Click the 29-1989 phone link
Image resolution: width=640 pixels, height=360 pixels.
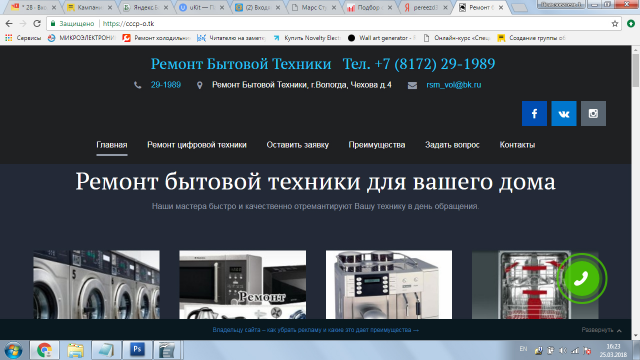[x=166, y=85]
